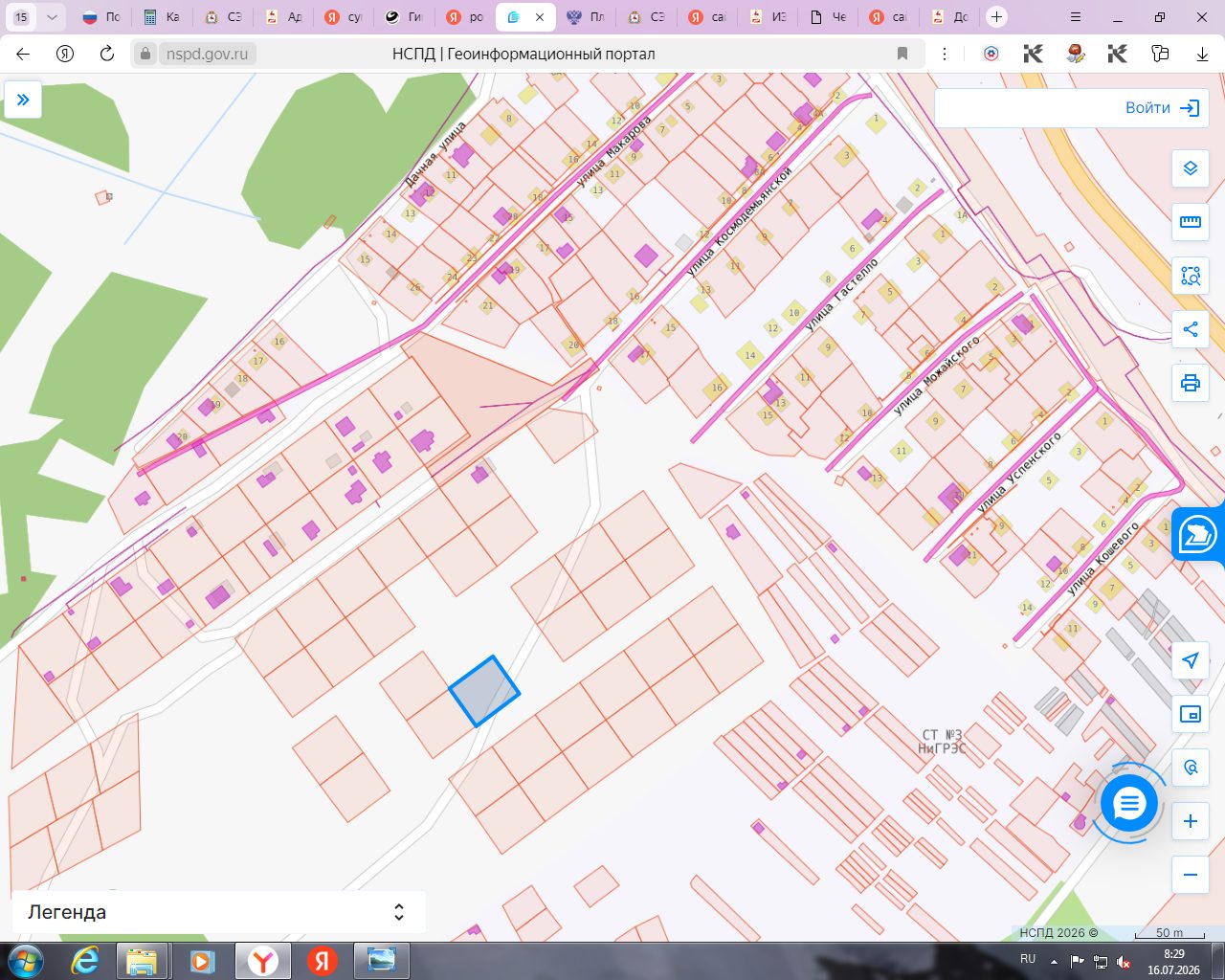1225x980 pixels.
Task: Switch to the 'ИЗ' browser tab
Action: [768, 17]
